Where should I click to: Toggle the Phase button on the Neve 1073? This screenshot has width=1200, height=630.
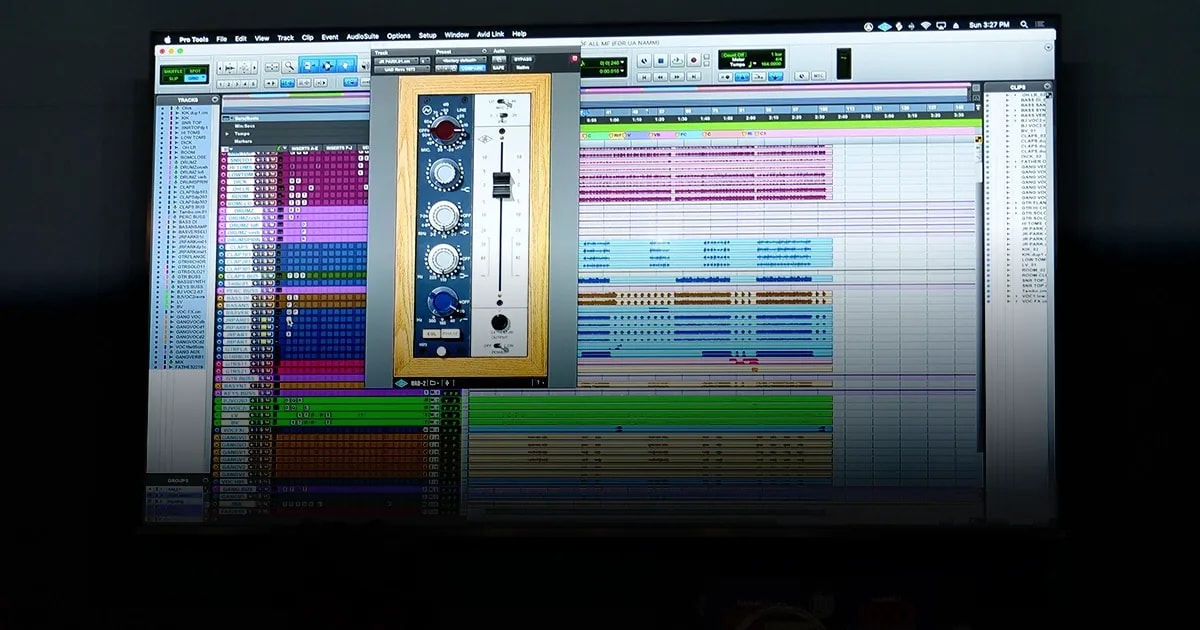[x=451, y=334]
